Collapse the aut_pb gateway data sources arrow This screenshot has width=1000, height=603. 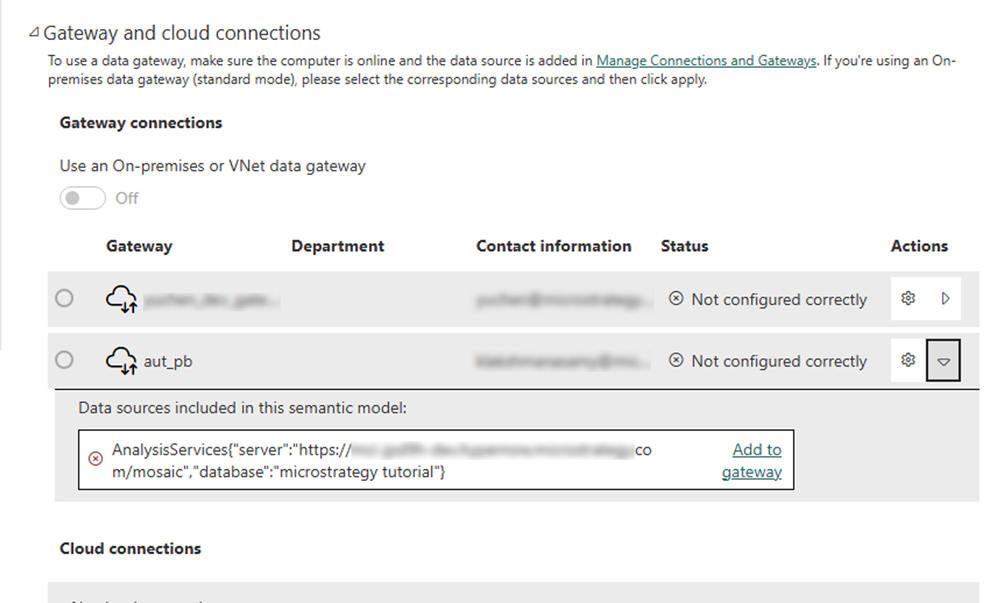click(x=943, y=361)
